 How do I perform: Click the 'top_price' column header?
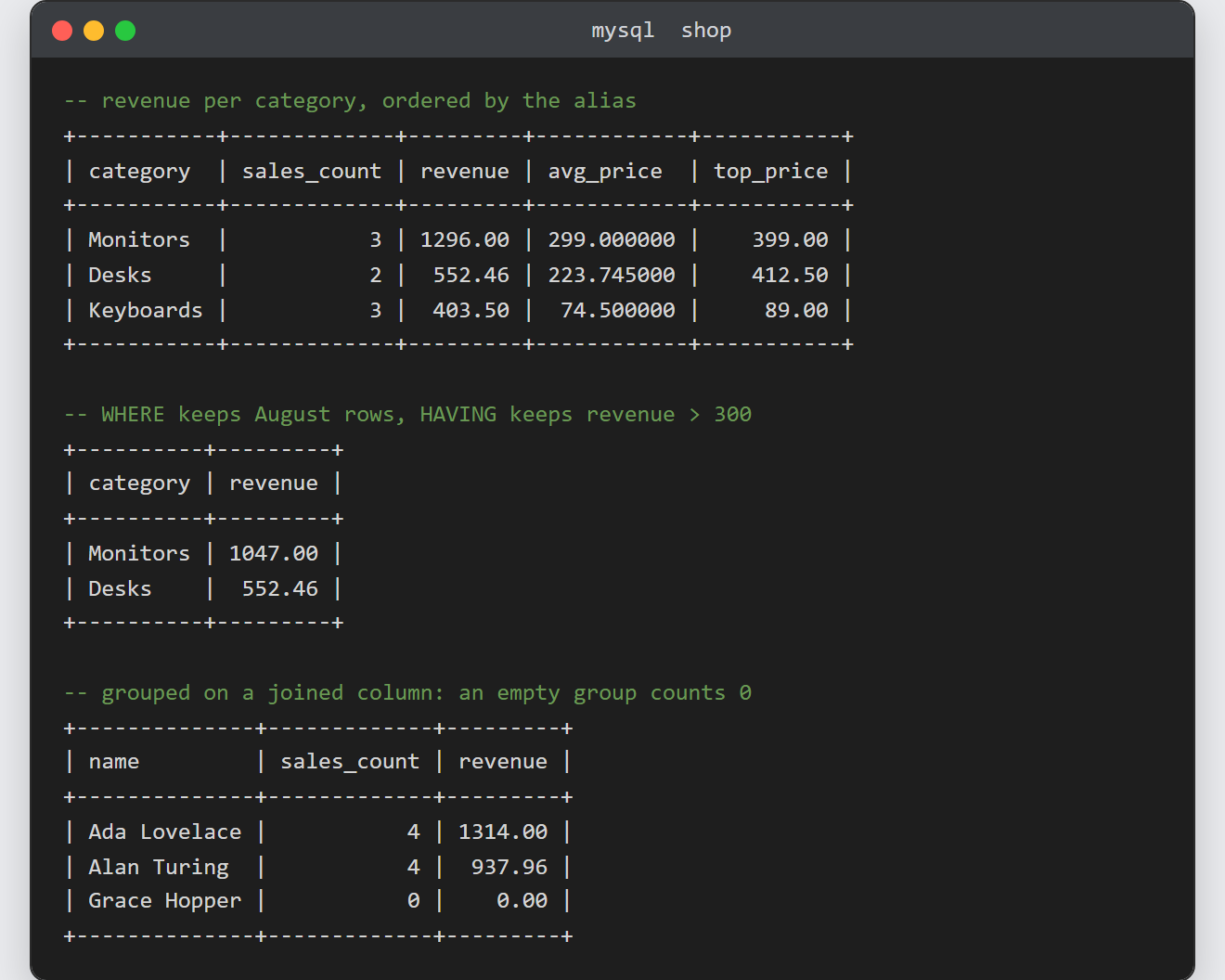(x=770, y=172)
